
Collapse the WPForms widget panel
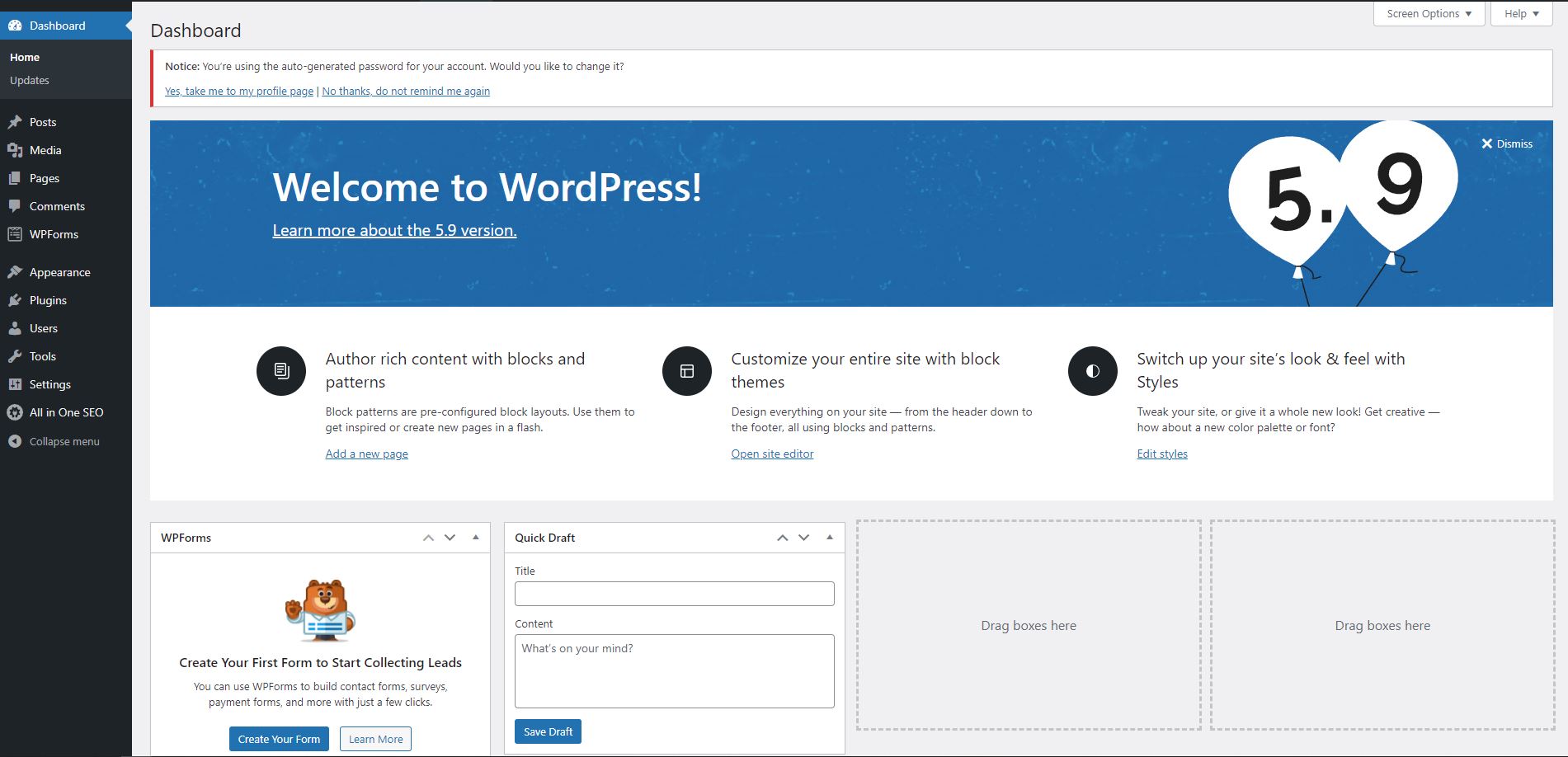[x=476, y=538]
